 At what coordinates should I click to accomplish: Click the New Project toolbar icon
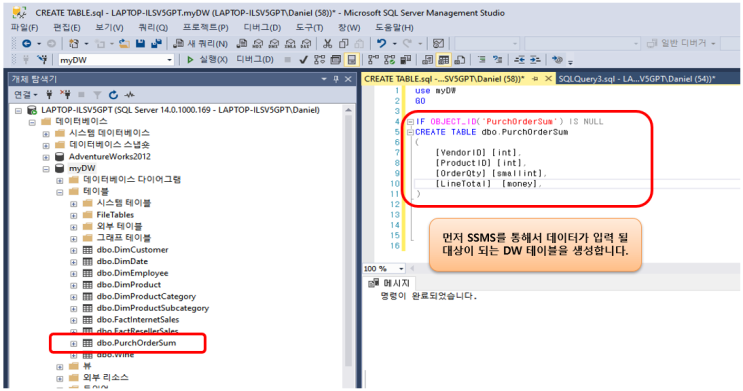[73, 44]
